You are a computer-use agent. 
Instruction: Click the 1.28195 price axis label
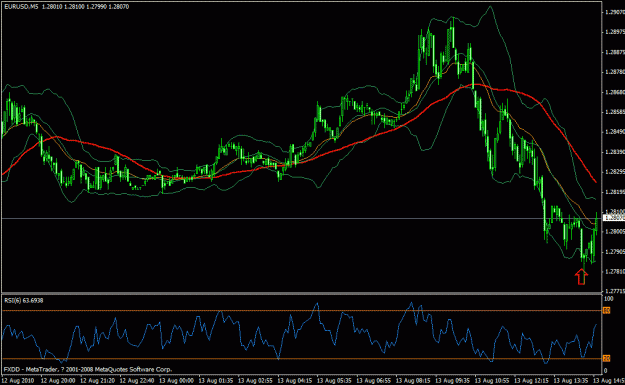615,192
